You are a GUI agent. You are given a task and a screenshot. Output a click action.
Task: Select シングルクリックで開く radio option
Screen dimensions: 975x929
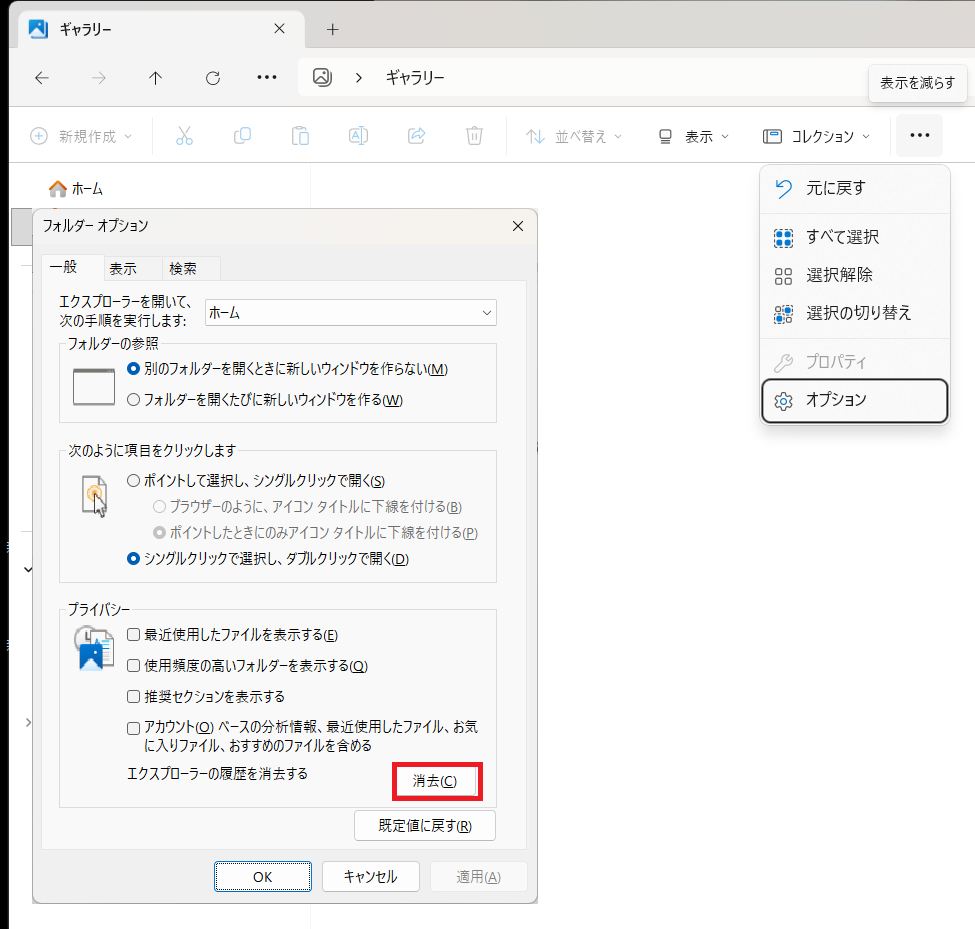(x=256, y=481)
